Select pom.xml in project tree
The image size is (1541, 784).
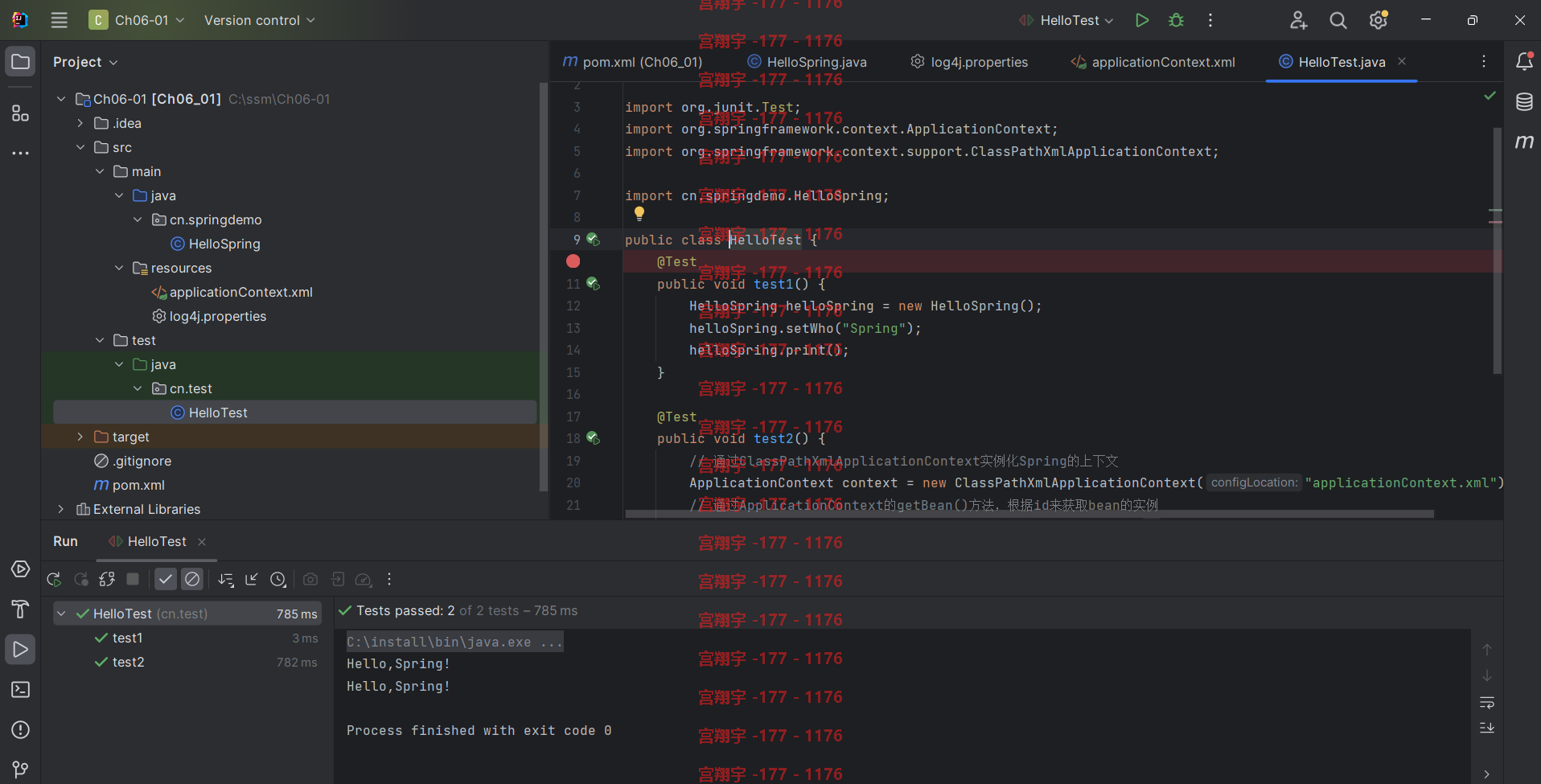(129, 485)
